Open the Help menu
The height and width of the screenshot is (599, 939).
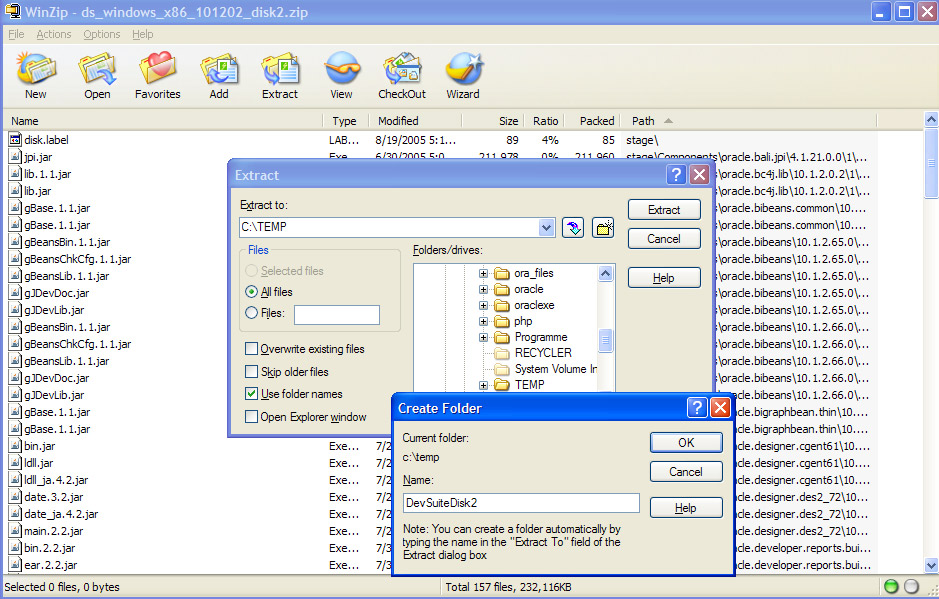click(x=143, y=34)
